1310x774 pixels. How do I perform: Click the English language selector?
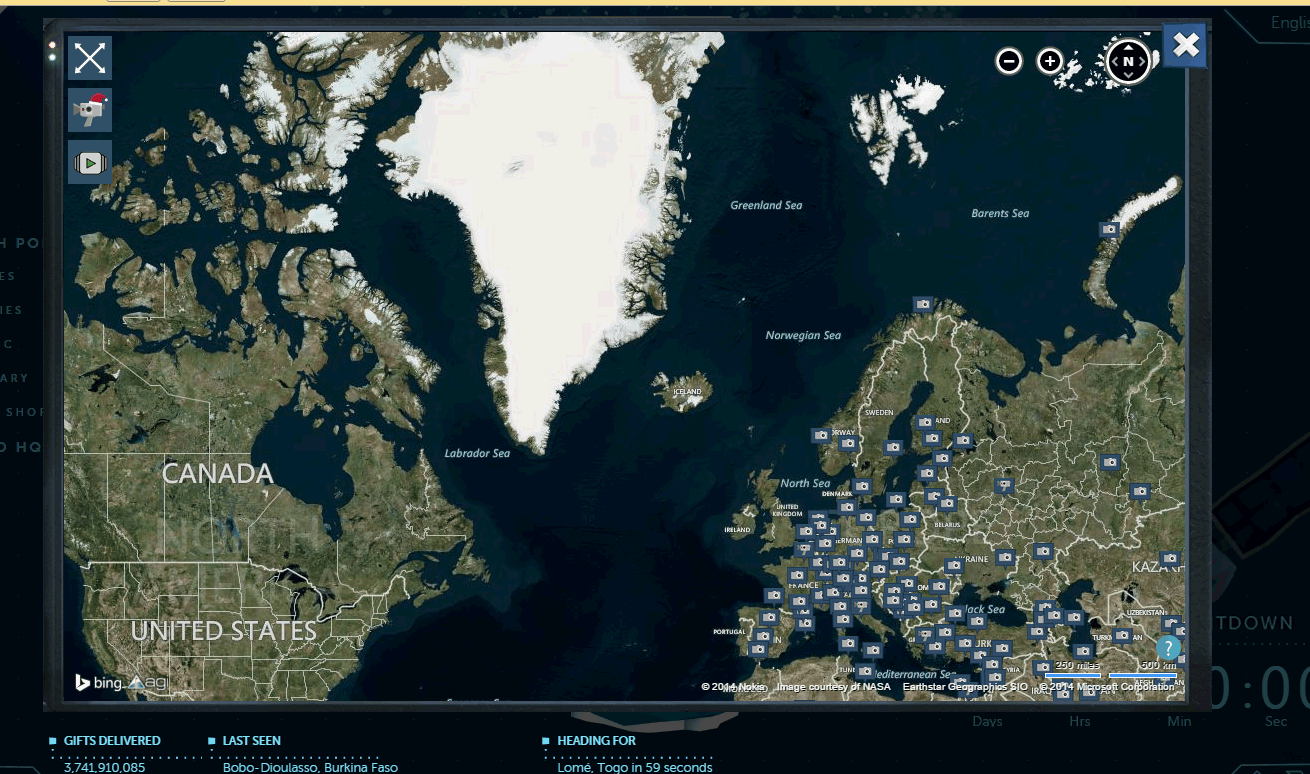(1290, 22)
